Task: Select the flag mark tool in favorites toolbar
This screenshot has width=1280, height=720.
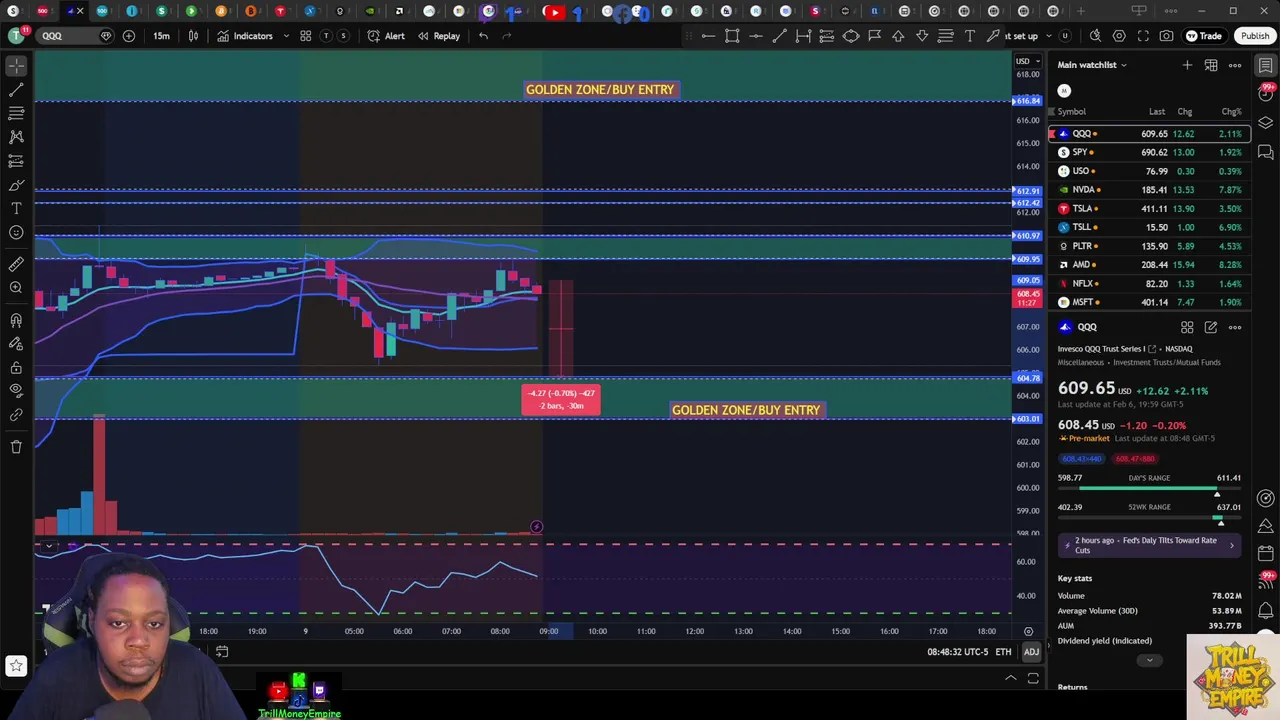Action: [x=874, y=36]
